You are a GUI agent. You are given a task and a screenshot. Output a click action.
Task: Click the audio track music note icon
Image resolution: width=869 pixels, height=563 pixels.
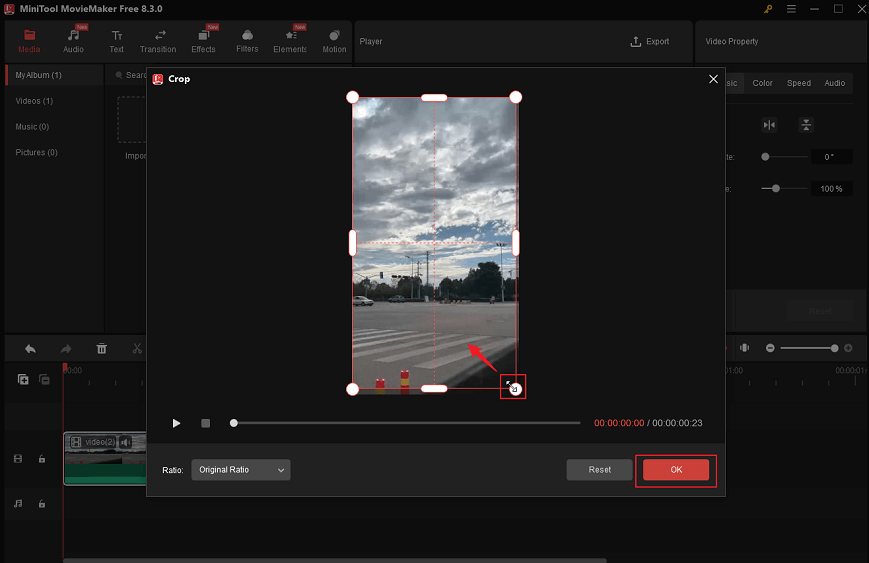tap(18, 504)
